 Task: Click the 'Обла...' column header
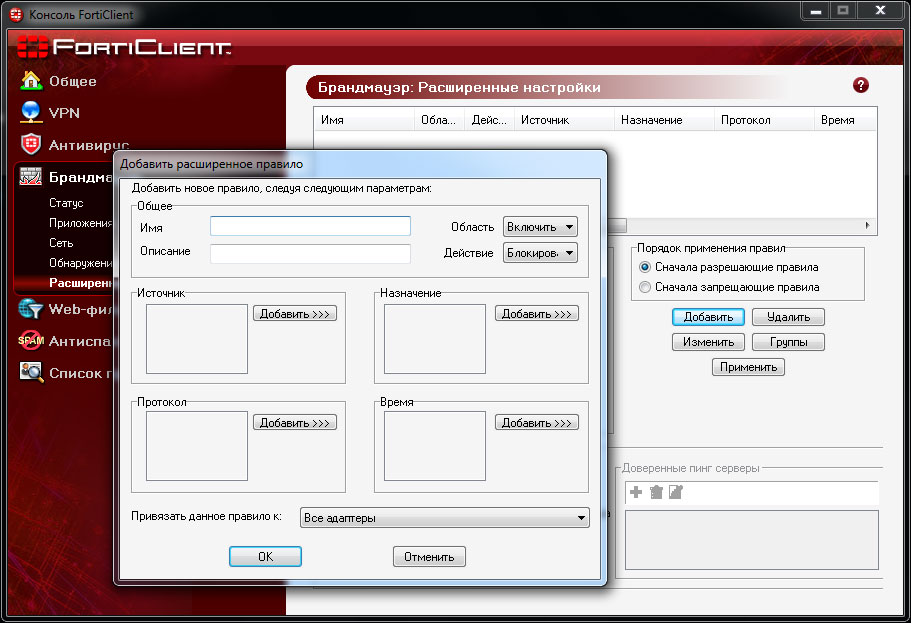(439, 120)
